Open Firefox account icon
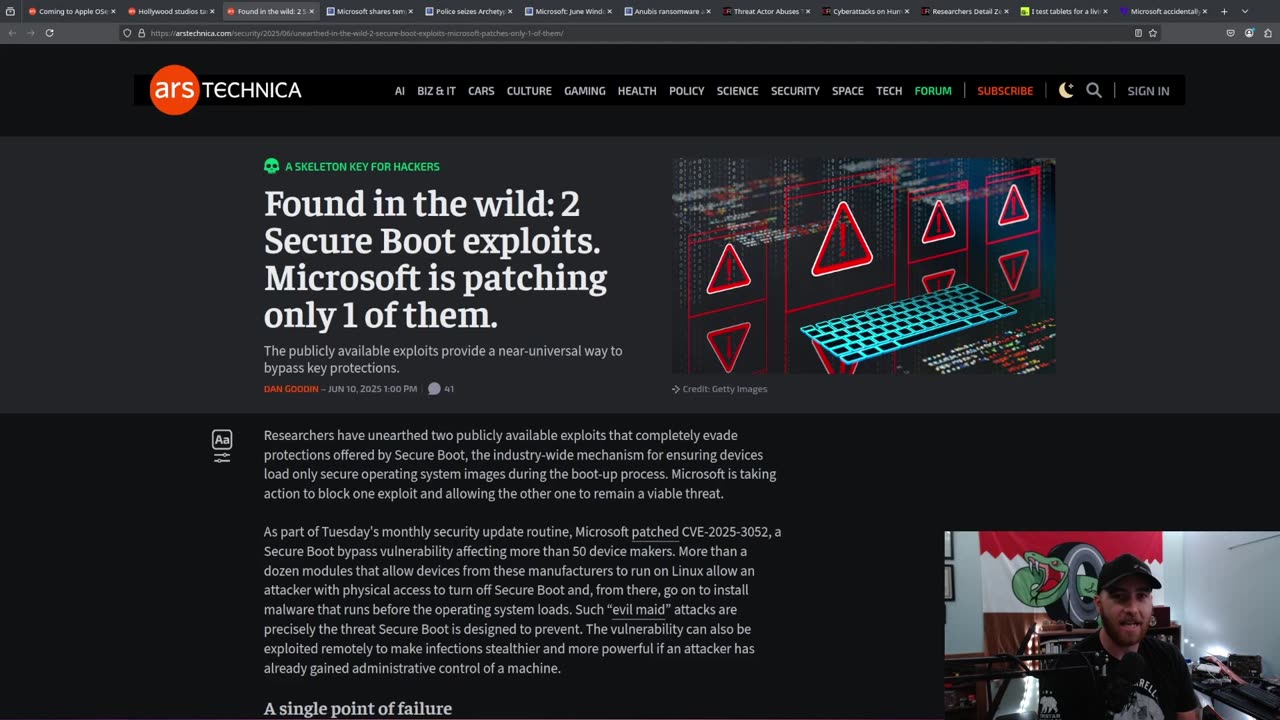Image resolution: width=1280 pixels, height=720 pixels. 1249,33
